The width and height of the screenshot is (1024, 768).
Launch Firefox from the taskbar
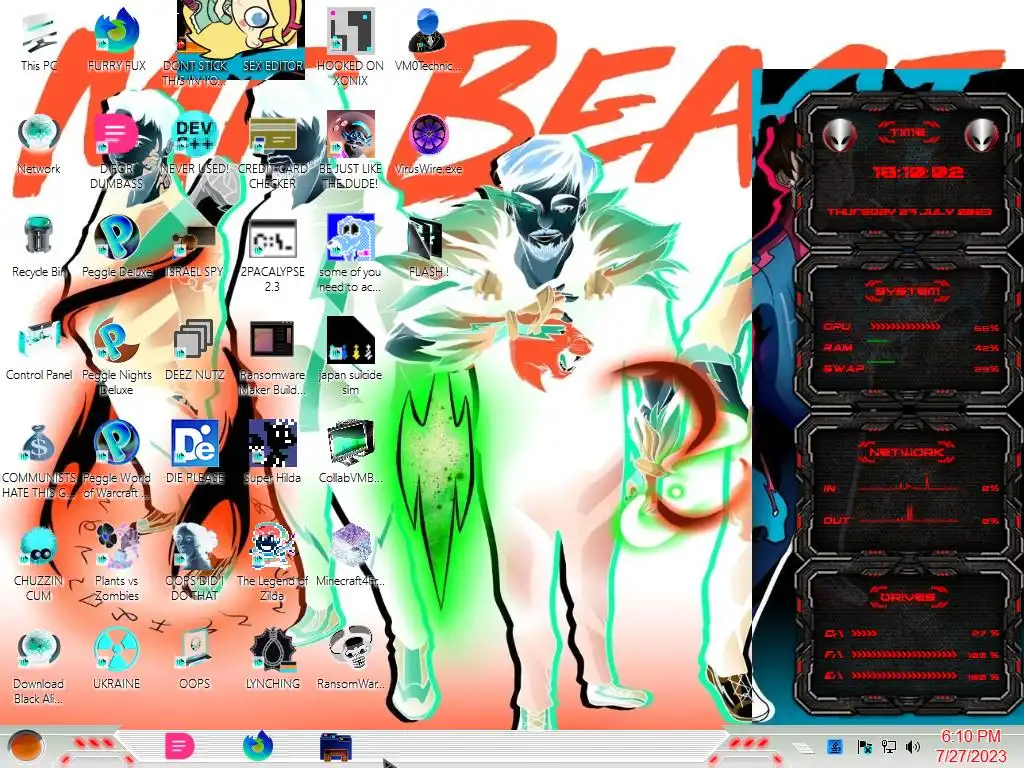[258, 746]
